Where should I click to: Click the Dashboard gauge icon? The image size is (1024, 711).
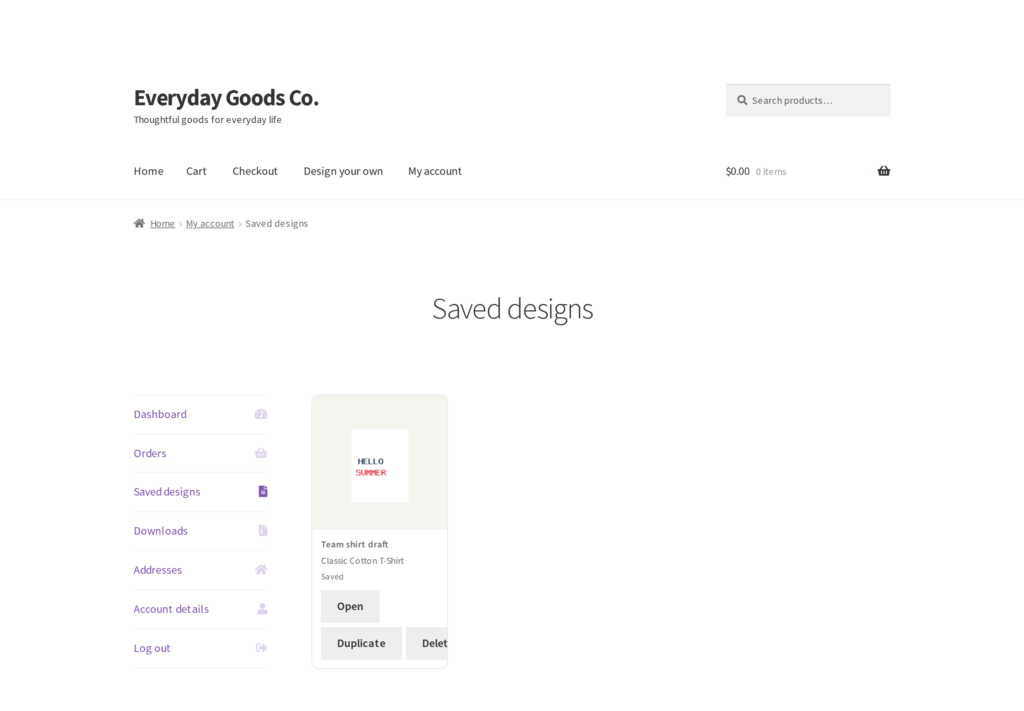pyautogui.click(x=261, y=414)
